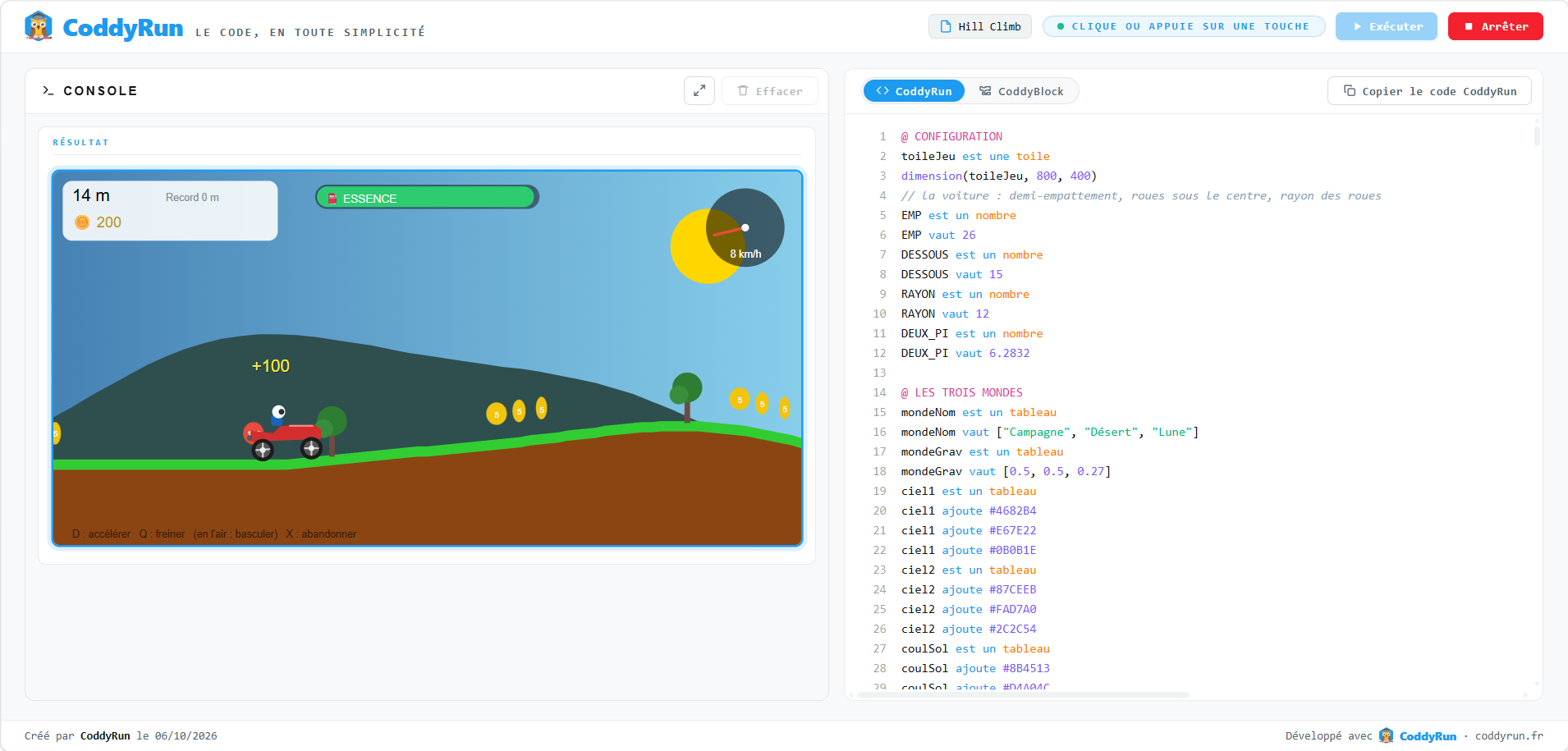Click line 'dimension(toileJeu, 800, 400)'
The width and height of the screenshot is (1568, 751).
point(999,176)
